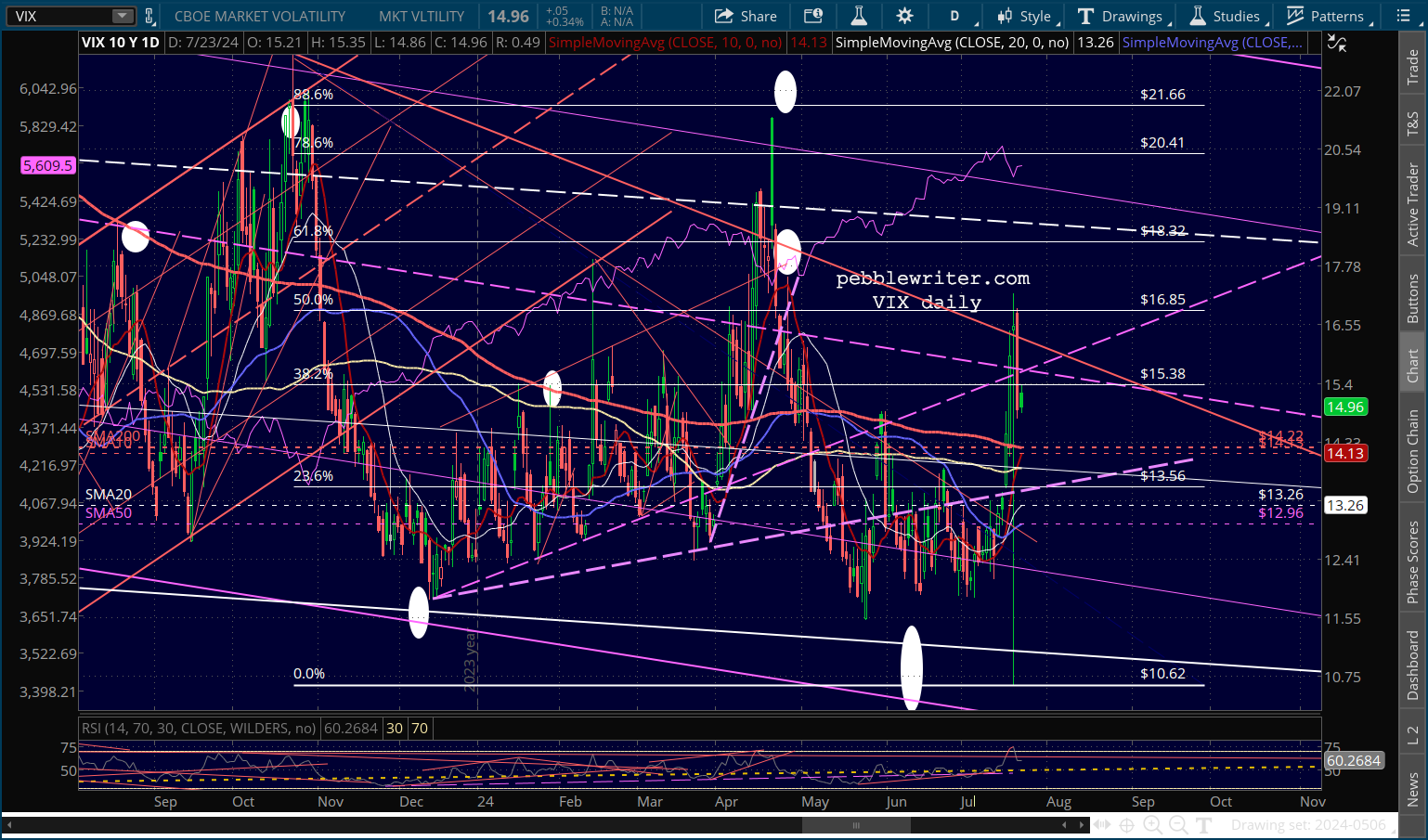Select the text T tool icon
Viewport: 1428px width, 840px height.
click(1203, 824)
